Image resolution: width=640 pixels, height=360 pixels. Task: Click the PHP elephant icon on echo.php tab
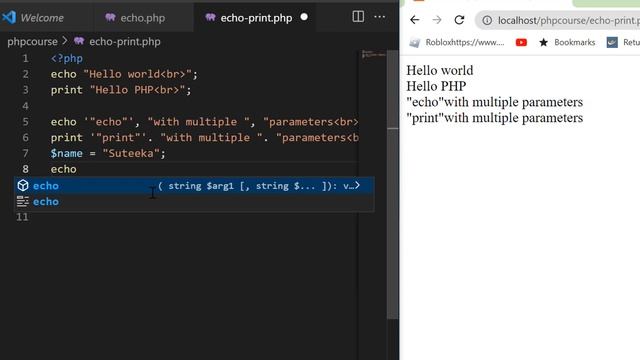(110, 18)
